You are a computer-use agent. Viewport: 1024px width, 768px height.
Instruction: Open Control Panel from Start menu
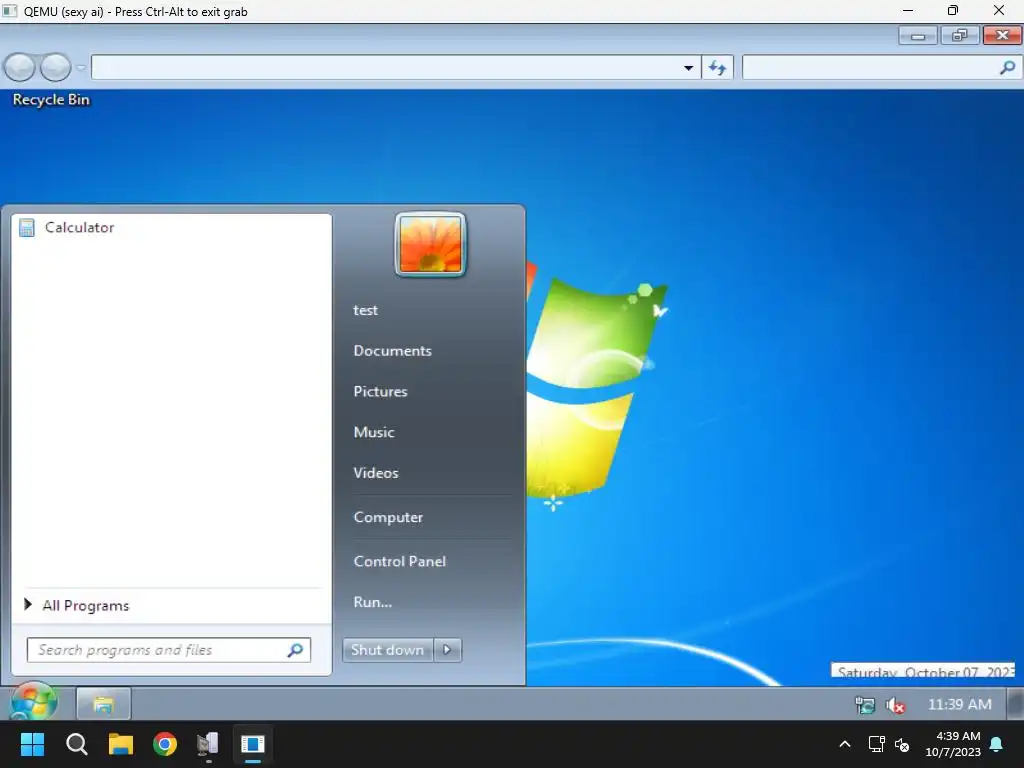[400, 561]
